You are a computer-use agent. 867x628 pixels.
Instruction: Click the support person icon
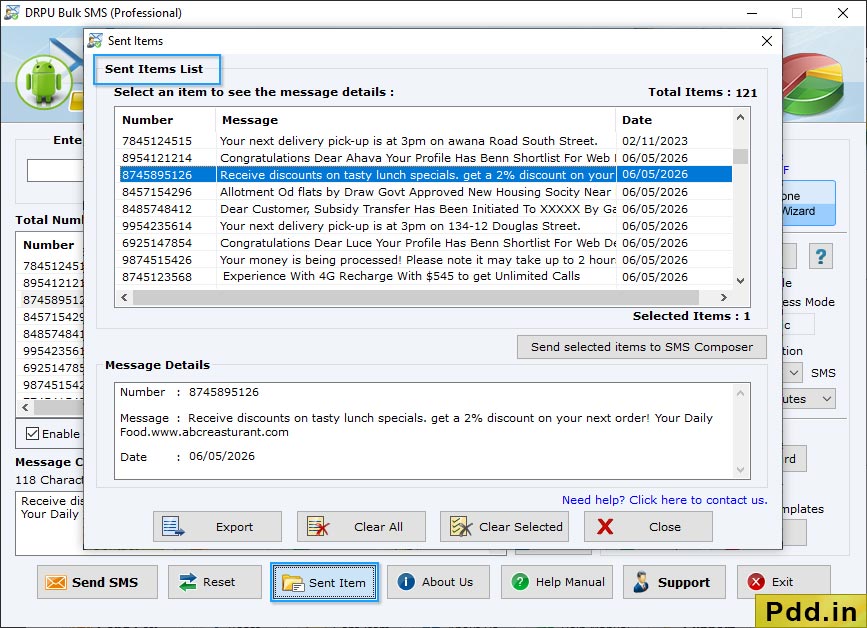[641, 582]
